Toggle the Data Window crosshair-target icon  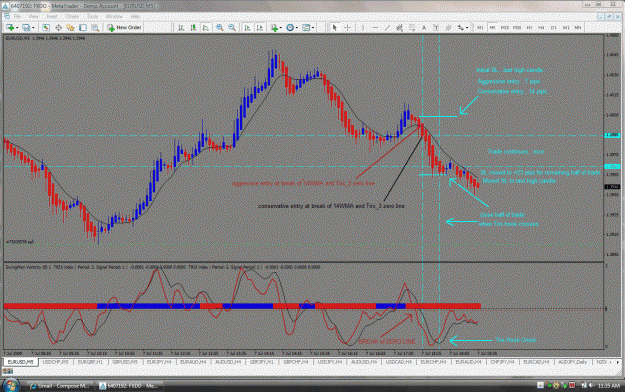[x=58, y=28]
